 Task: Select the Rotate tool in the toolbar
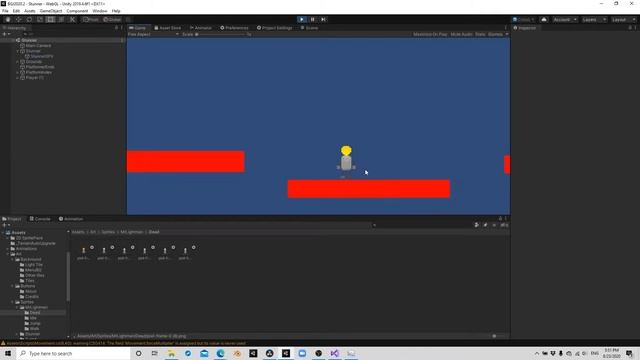pos(29,19)
